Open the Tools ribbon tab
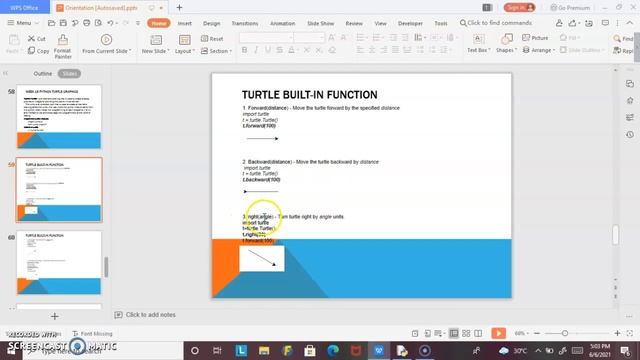The width and height of the screenshot is (640, 360). [x=441, y=23]
